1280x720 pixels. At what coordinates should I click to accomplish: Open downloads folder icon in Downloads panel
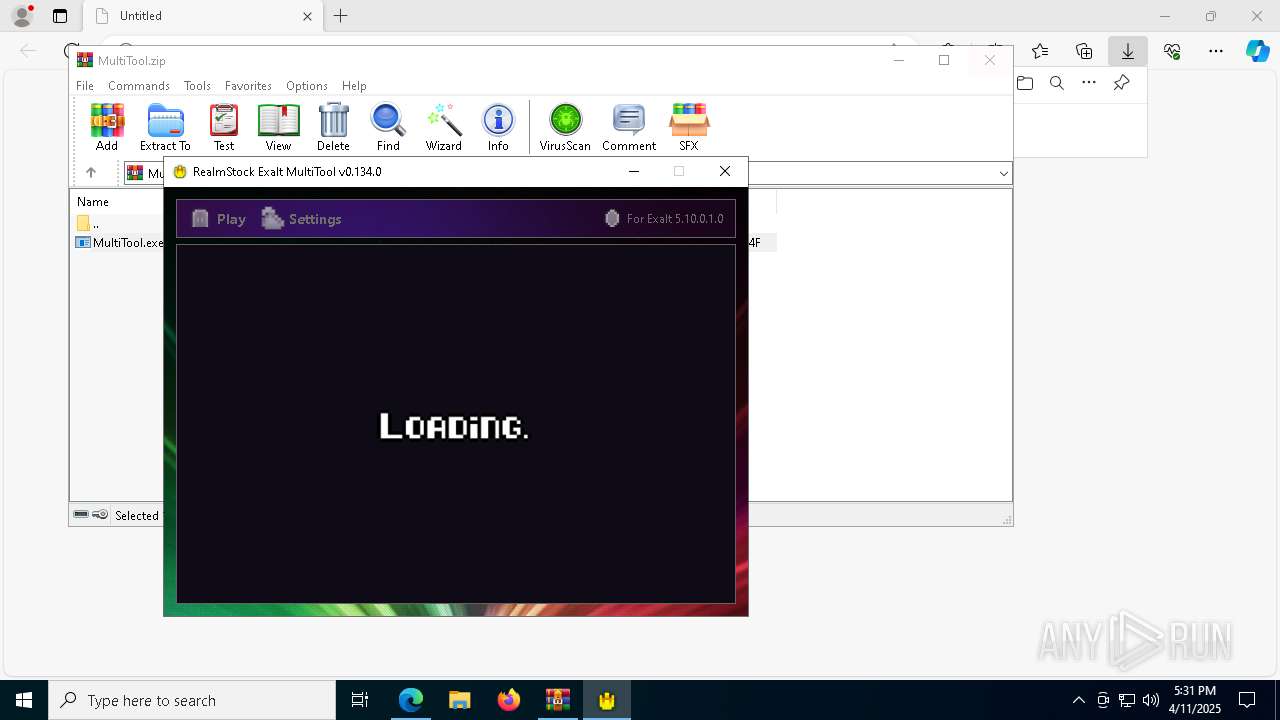(1025, 83)
